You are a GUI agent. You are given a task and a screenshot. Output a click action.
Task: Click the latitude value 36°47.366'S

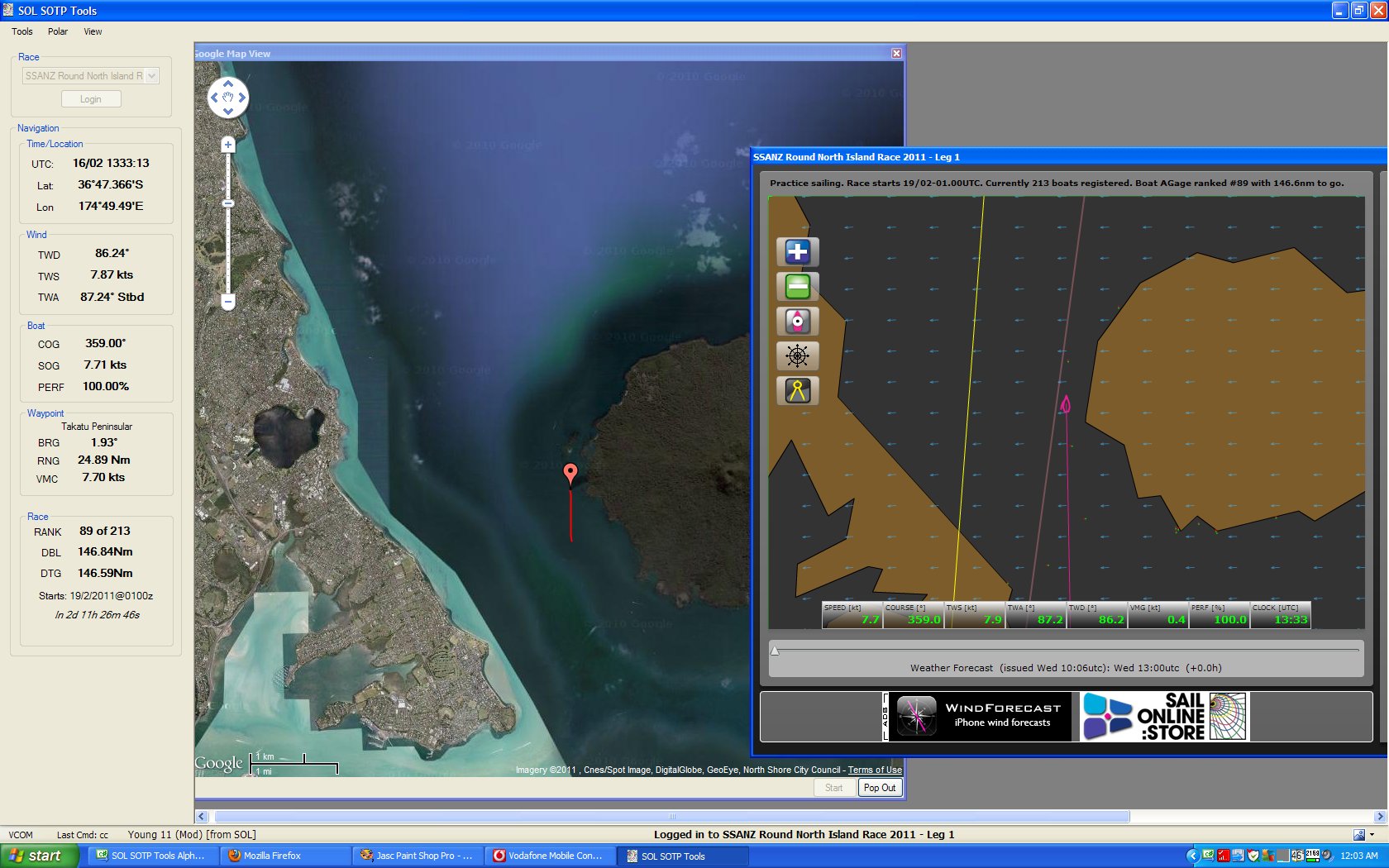point(111,184)
